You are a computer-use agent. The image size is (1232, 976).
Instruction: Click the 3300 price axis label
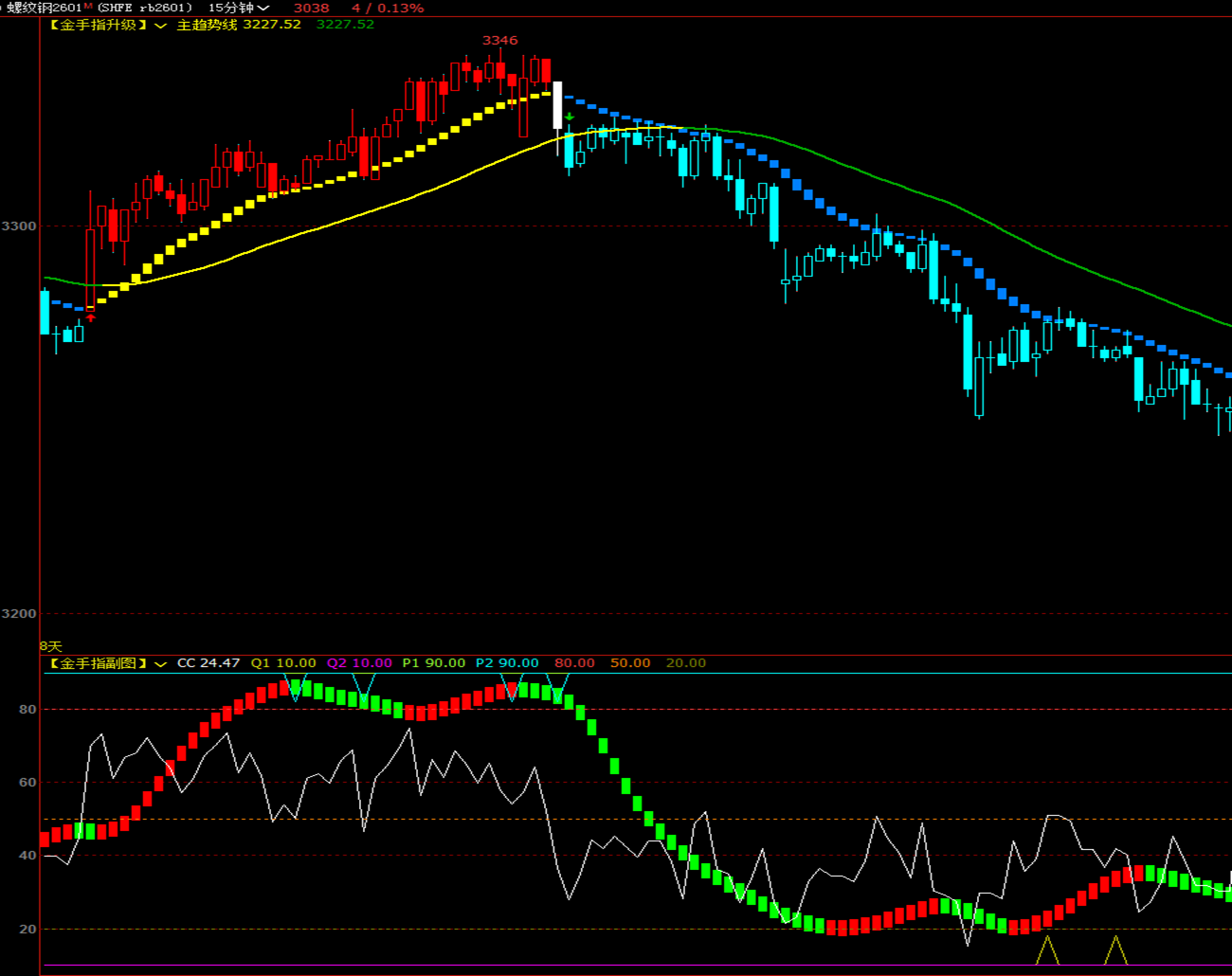pyautogui.click(x=19, y=226)
